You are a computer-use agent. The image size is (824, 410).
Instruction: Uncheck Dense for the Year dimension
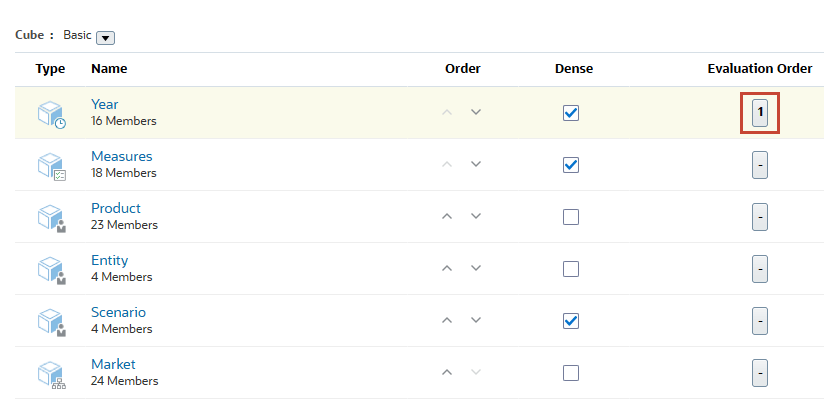[x=571, y=113]
